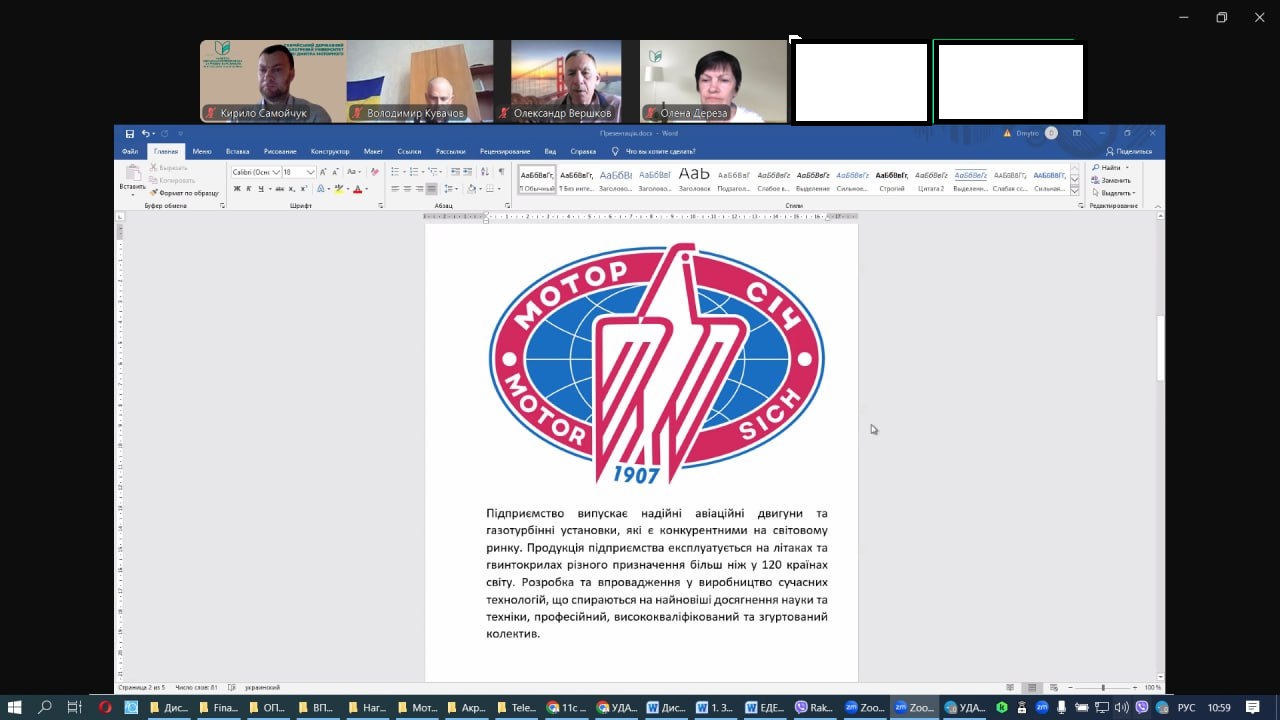The image size is (1280, 720).
Task: Center-align the paragraph text
Action: [408, 189]
